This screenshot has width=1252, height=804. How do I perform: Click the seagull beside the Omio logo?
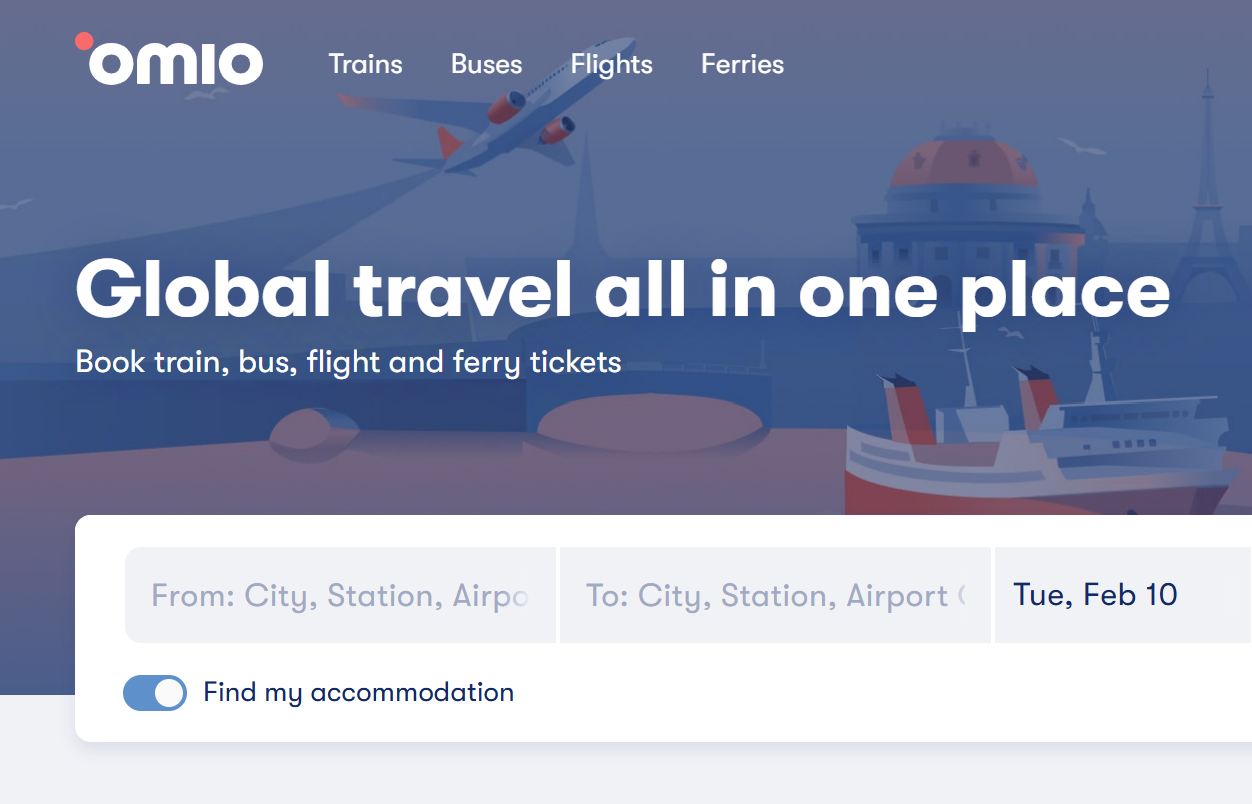click(x=208, y=94)
